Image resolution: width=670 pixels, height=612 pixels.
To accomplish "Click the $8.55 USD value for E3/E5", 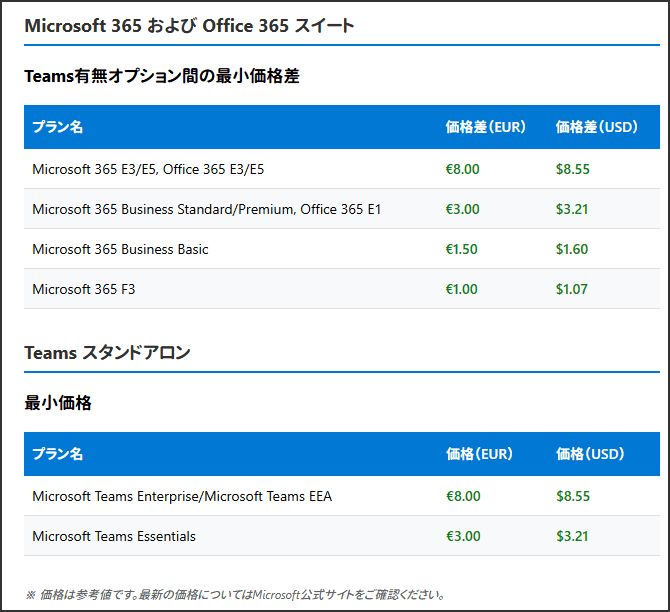I will point(572,169).
